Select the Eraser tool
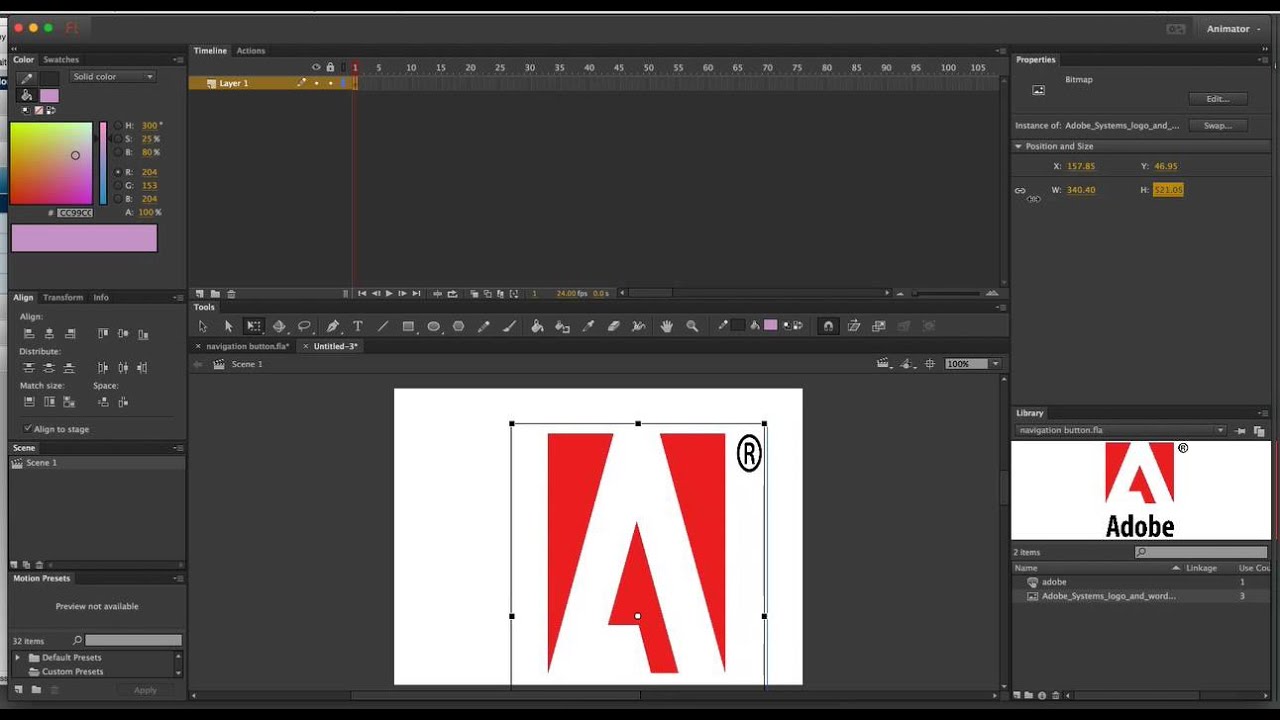The image size is (1280, 720). point(614,326)
